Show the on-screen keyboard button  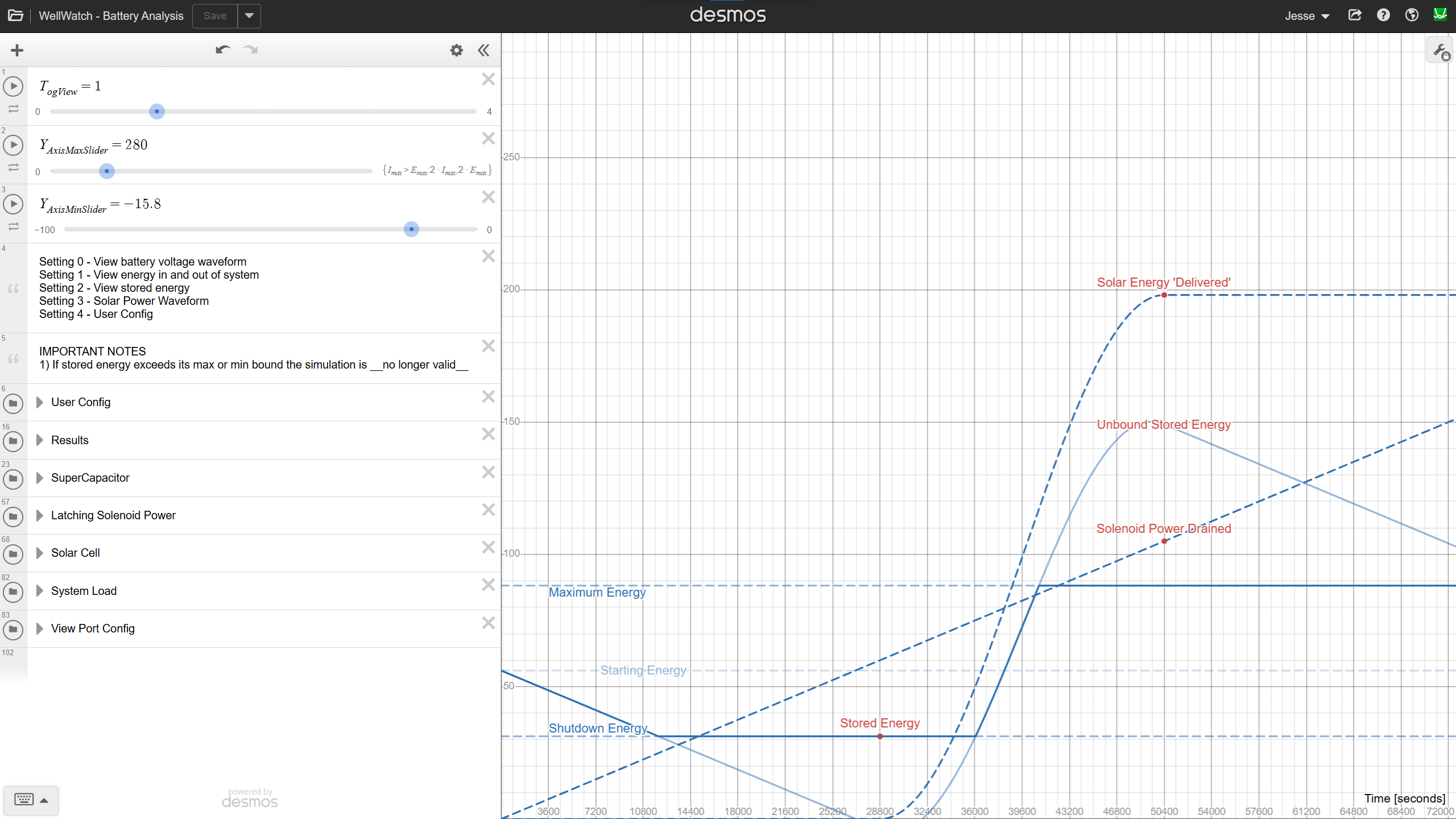tap(31, 800)
